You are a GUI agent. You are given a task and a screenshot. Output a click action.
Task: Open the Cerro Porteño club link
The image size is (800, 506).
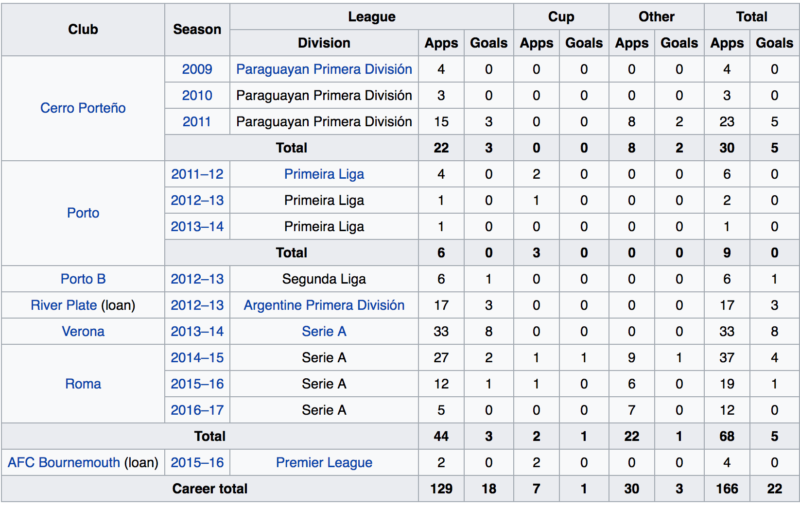click(x=83, y=108)
